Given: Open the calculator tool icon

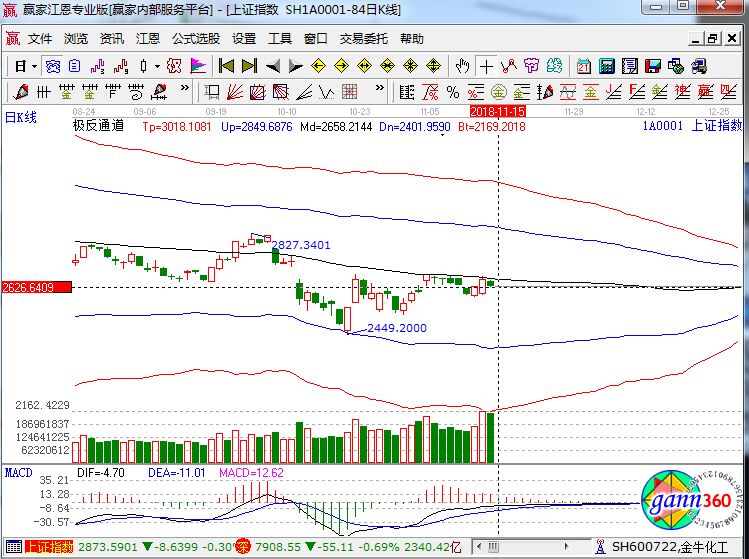Looking at the screenshot, I should (606, 66).
